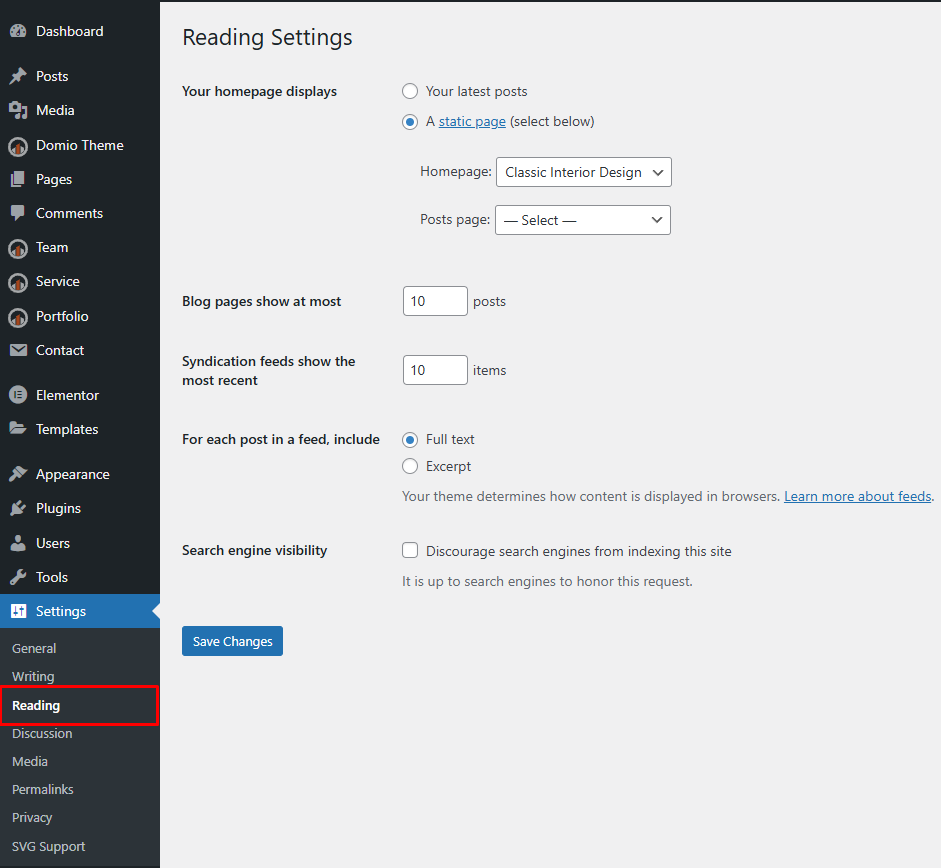Viewport: 941px width, 868px height.
Task: Select the Domio Theme icon
Action: click(x=20, y=145)
